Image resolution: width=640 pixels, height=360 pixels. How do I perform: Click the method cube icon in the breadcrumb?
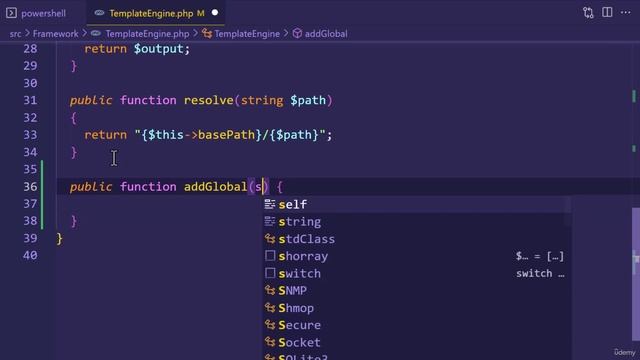297,33
